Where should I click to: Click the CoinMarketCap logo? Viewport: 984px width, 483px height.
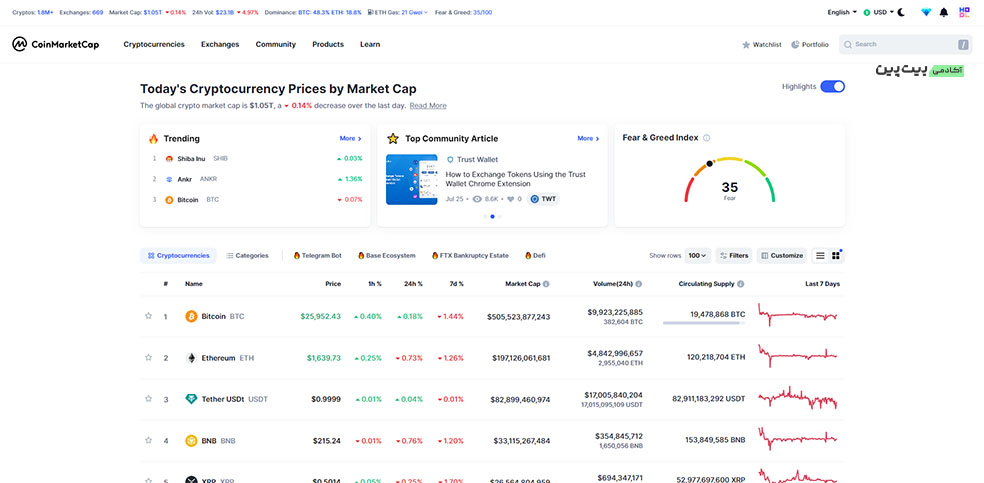[55, 44]
